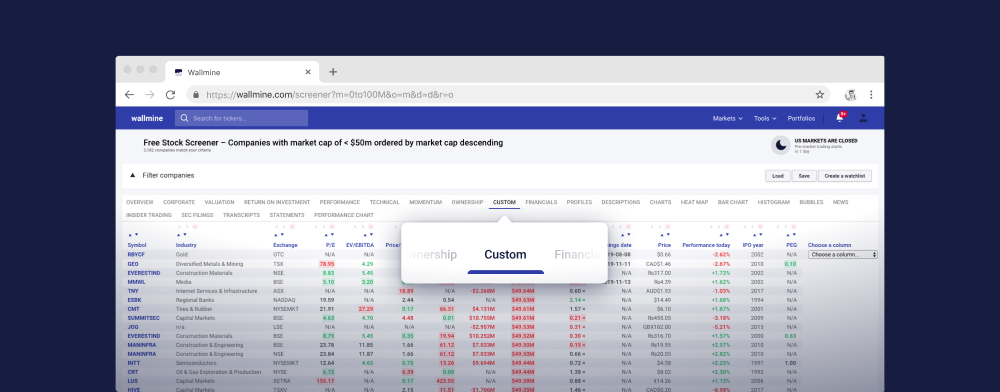This screenshot has height=392, width=1000.
Task: Open the Charts tab
Action: coord(660,202)
